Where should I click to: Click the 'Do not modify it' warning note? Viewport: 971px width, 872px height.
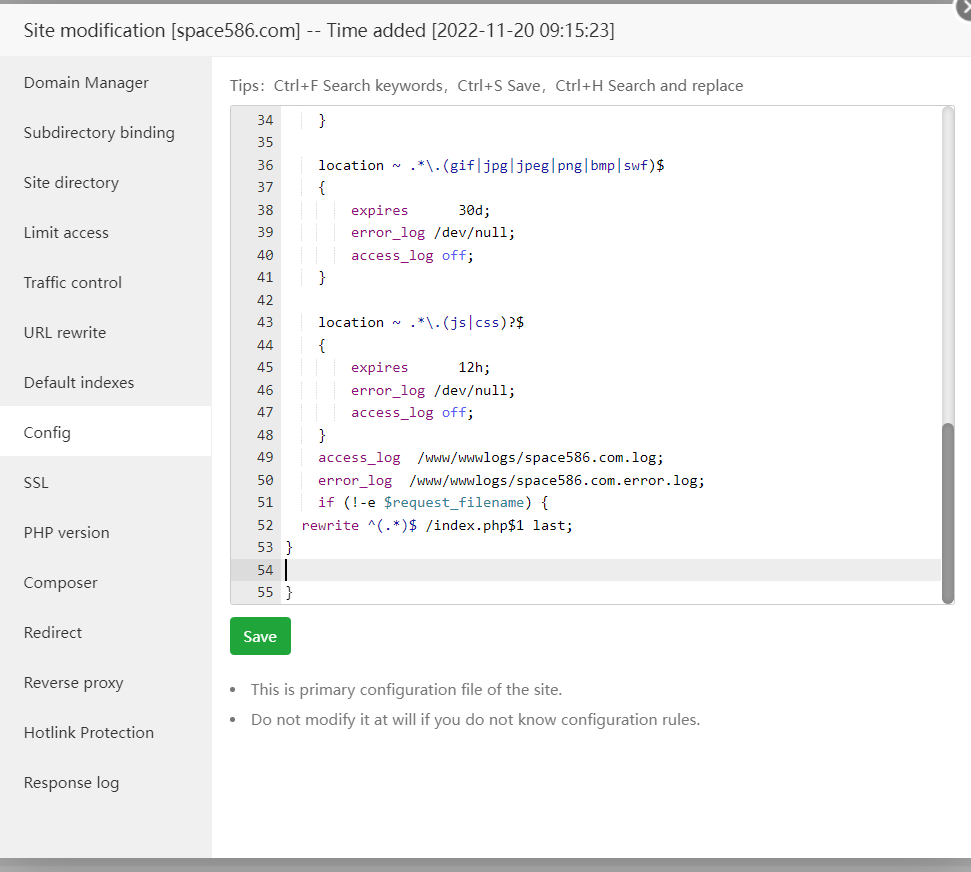pyautogui.click(x=476, y=720)
